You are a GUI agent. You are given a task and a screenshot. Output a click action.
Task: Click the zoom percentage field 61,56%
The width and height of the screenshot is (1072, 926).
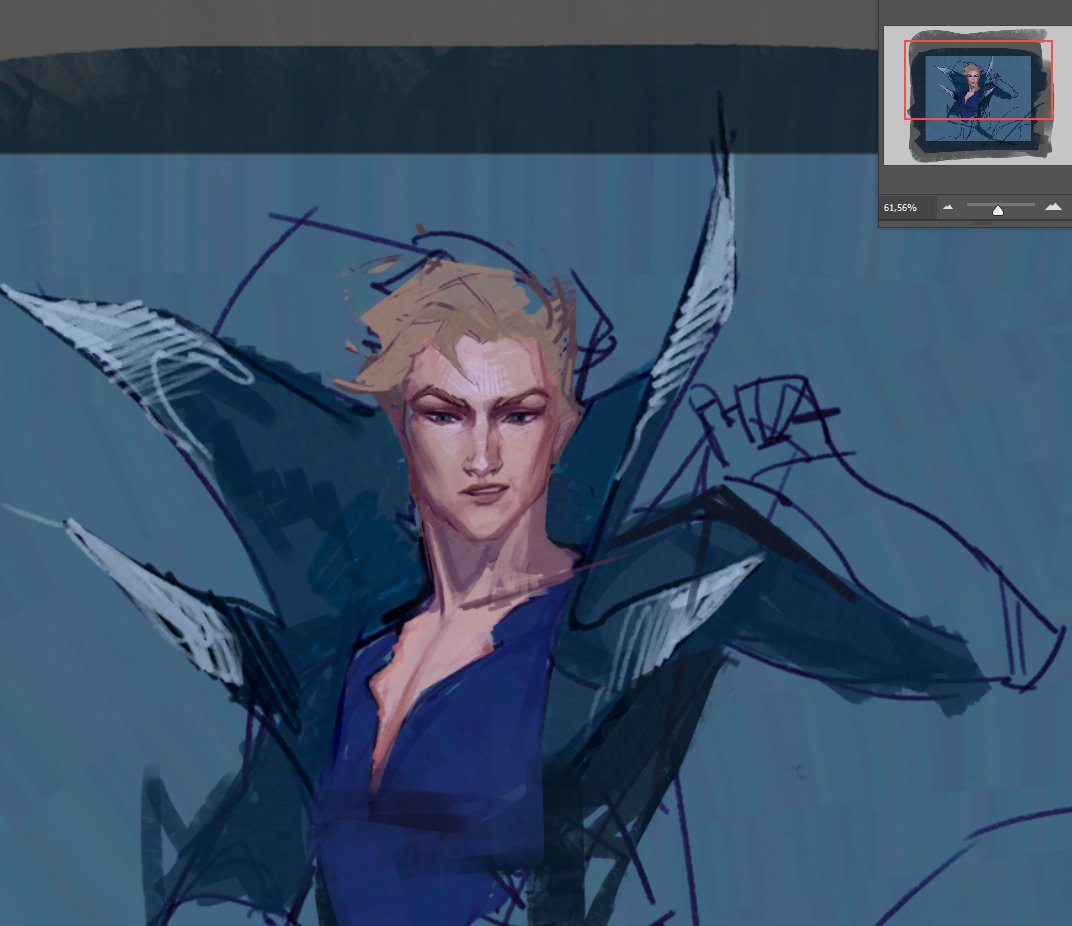coord(906,207)
